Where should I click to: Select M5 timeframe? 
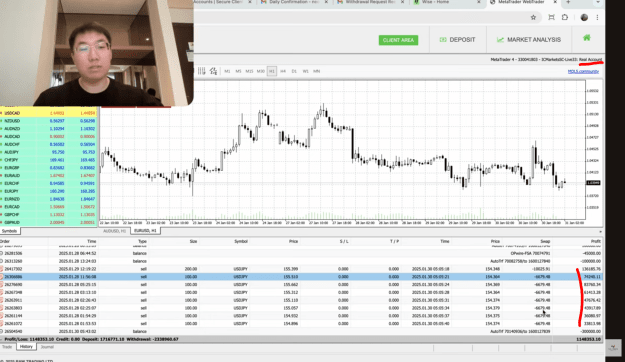(x=238, y=71)
